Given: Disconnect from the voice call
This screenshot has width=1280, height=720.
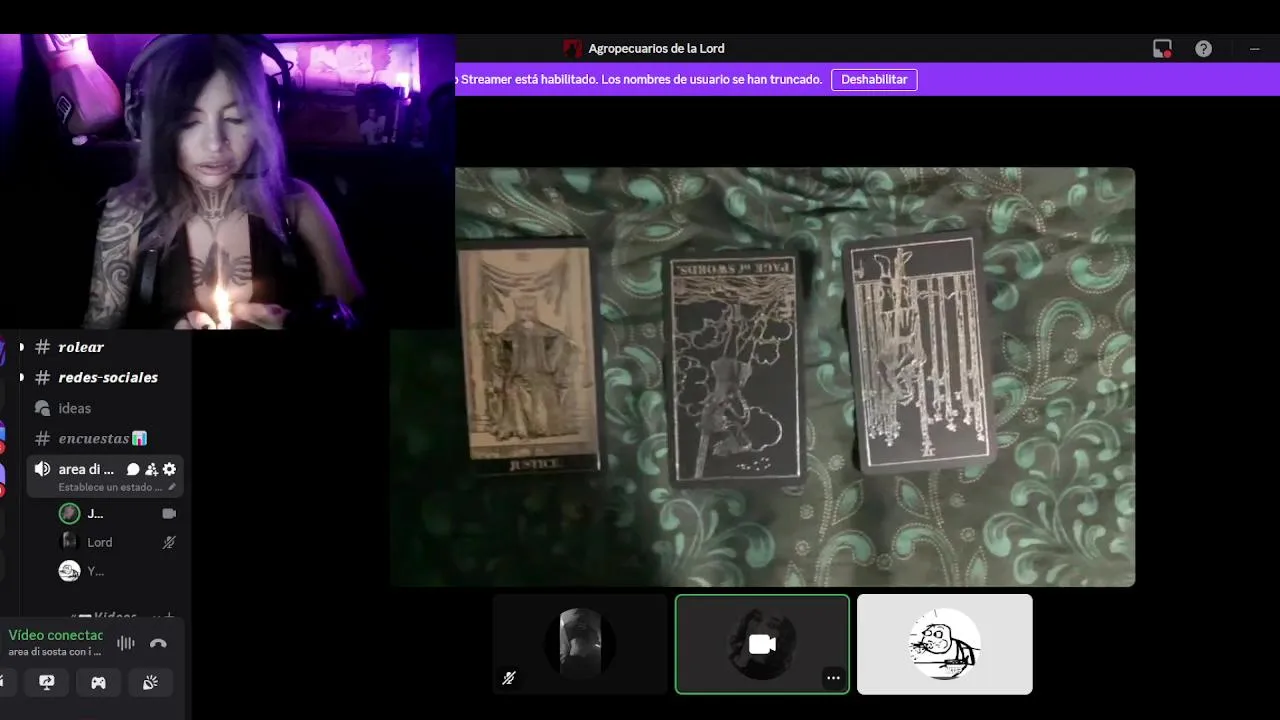Looking at the screenshot, I should [x=158, y=643].
